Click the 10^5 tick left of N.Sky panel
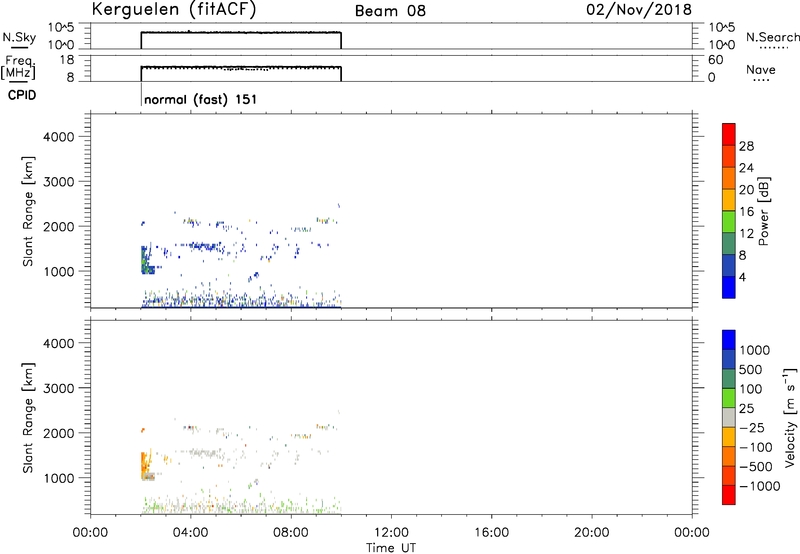 coord(61,28)
